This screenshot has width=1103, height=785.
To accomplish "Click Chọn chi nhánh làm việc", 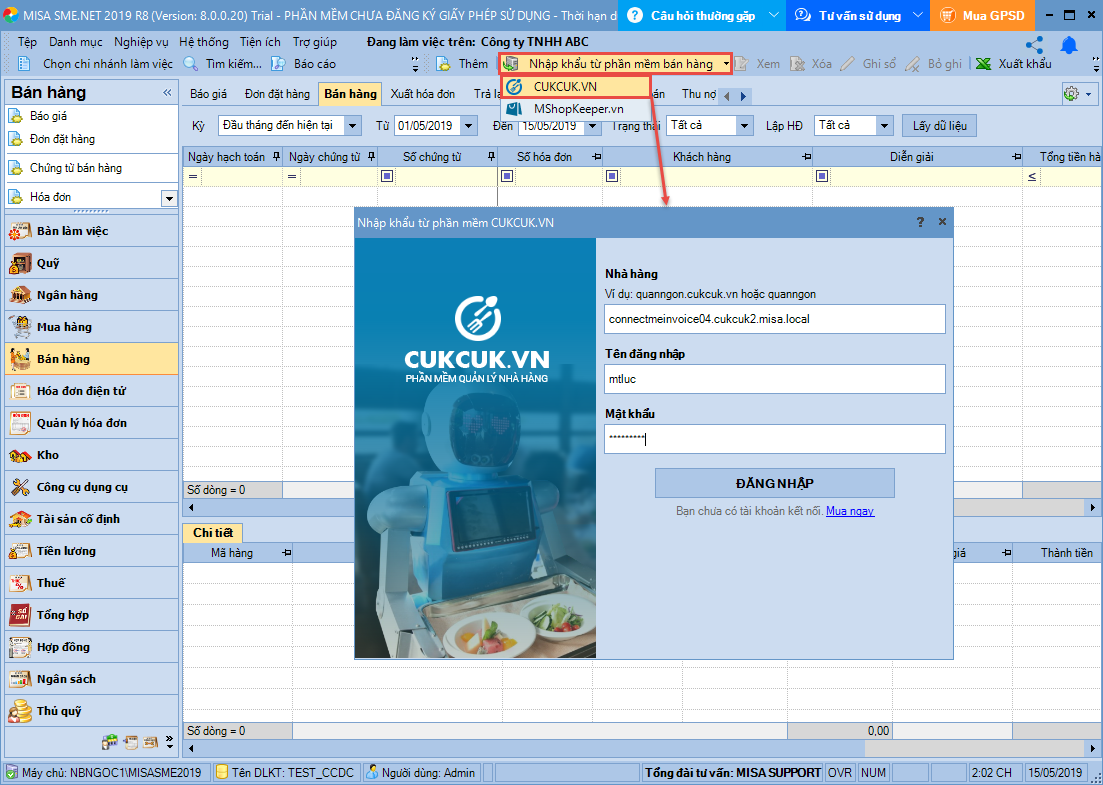I will (x=95, y=64).
